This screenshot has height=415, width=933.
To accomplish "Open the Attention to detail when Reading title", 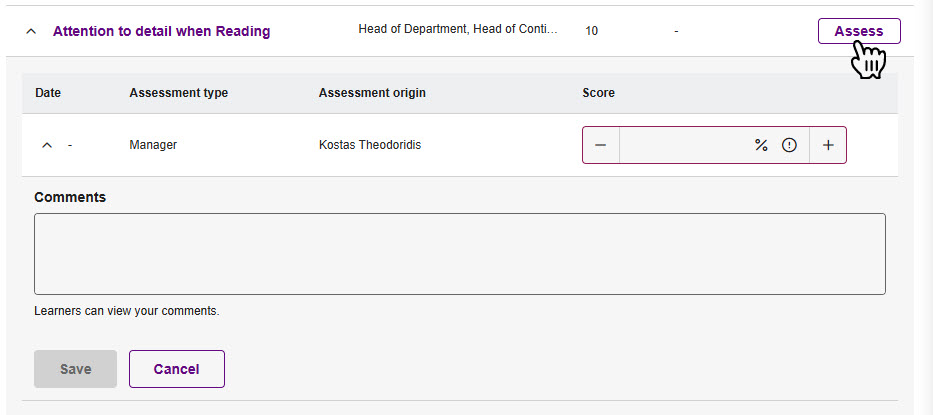I will coord(161,31).
